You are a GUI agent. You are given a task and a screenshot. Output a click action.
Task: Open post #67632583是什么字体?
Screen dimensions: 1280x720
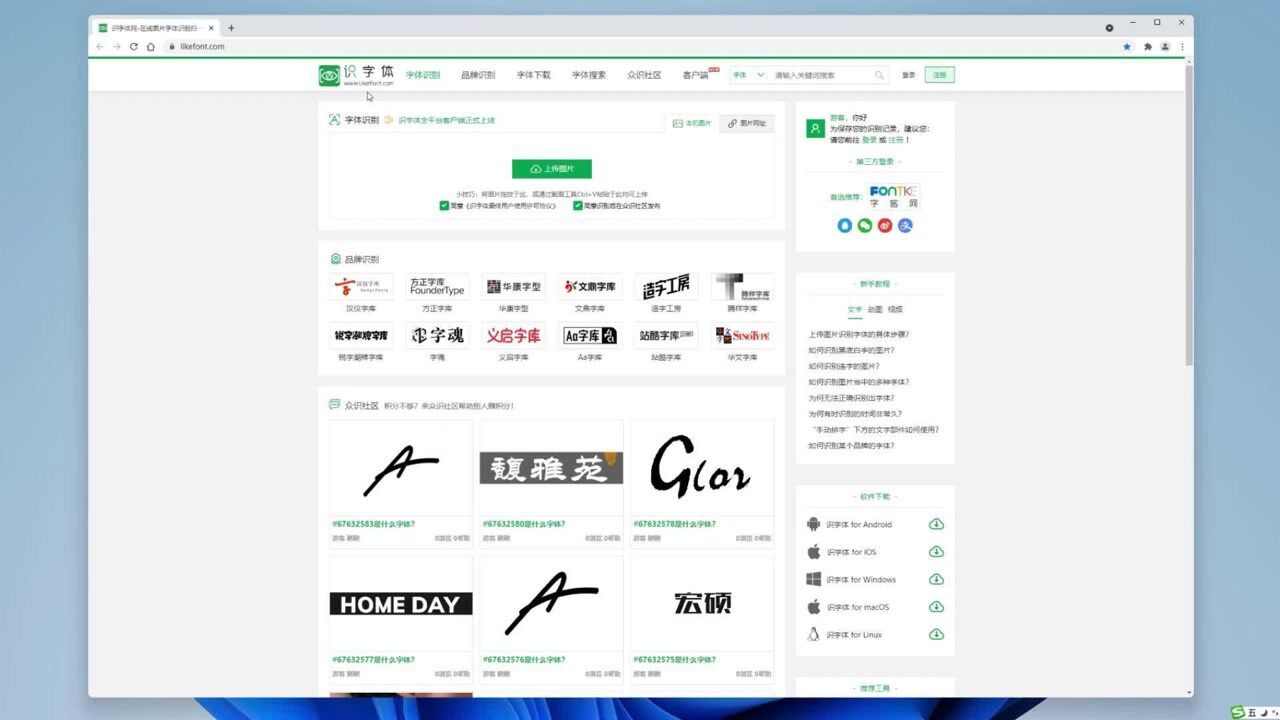373,523
